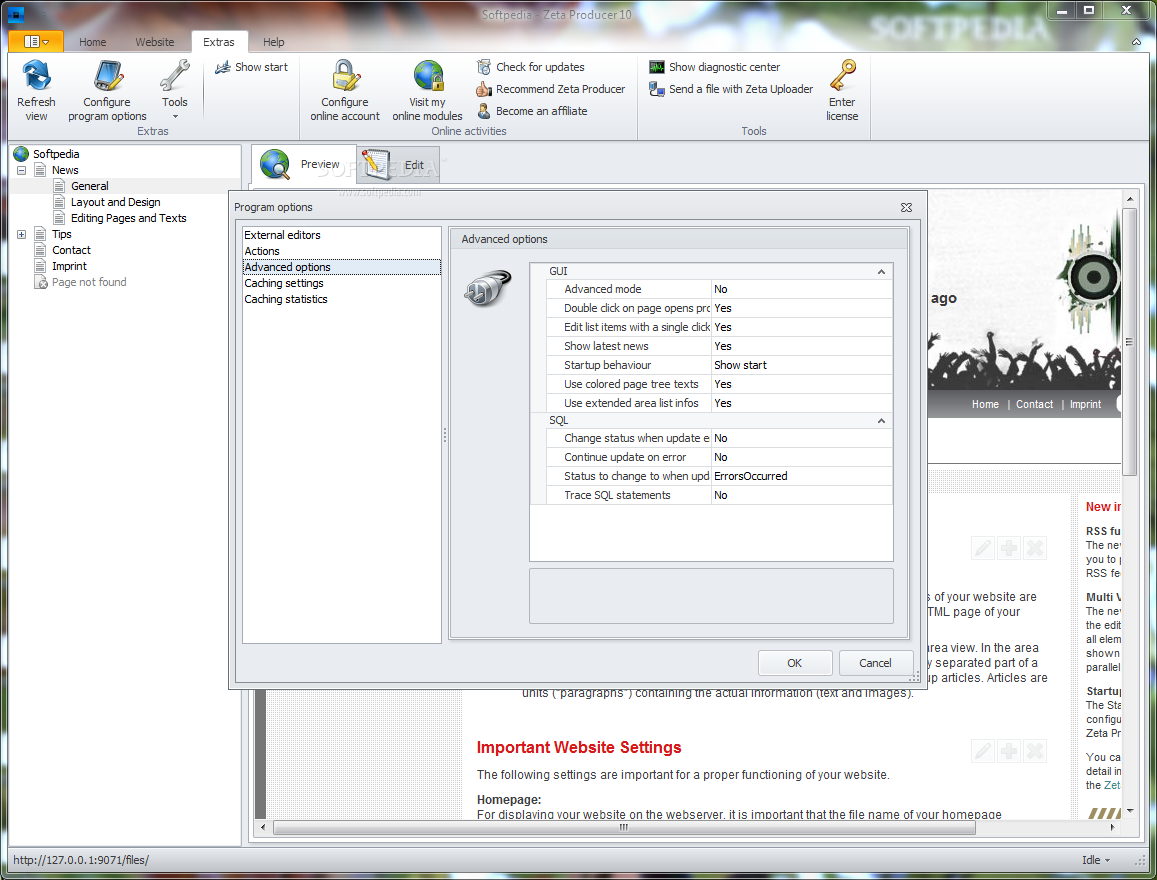Select Caching statistics in options list
The height and width of the screenshot is (880, 1157).
tap(342, 299)
